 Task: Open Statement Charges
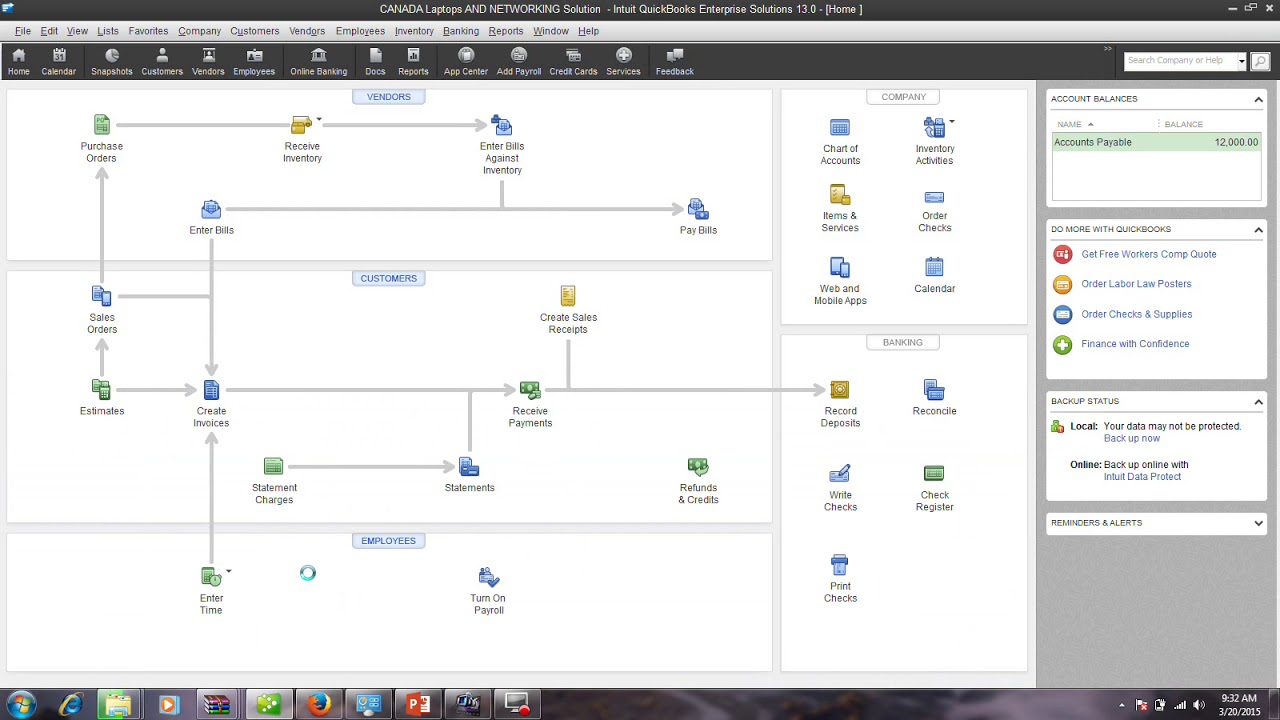(273, 467)
